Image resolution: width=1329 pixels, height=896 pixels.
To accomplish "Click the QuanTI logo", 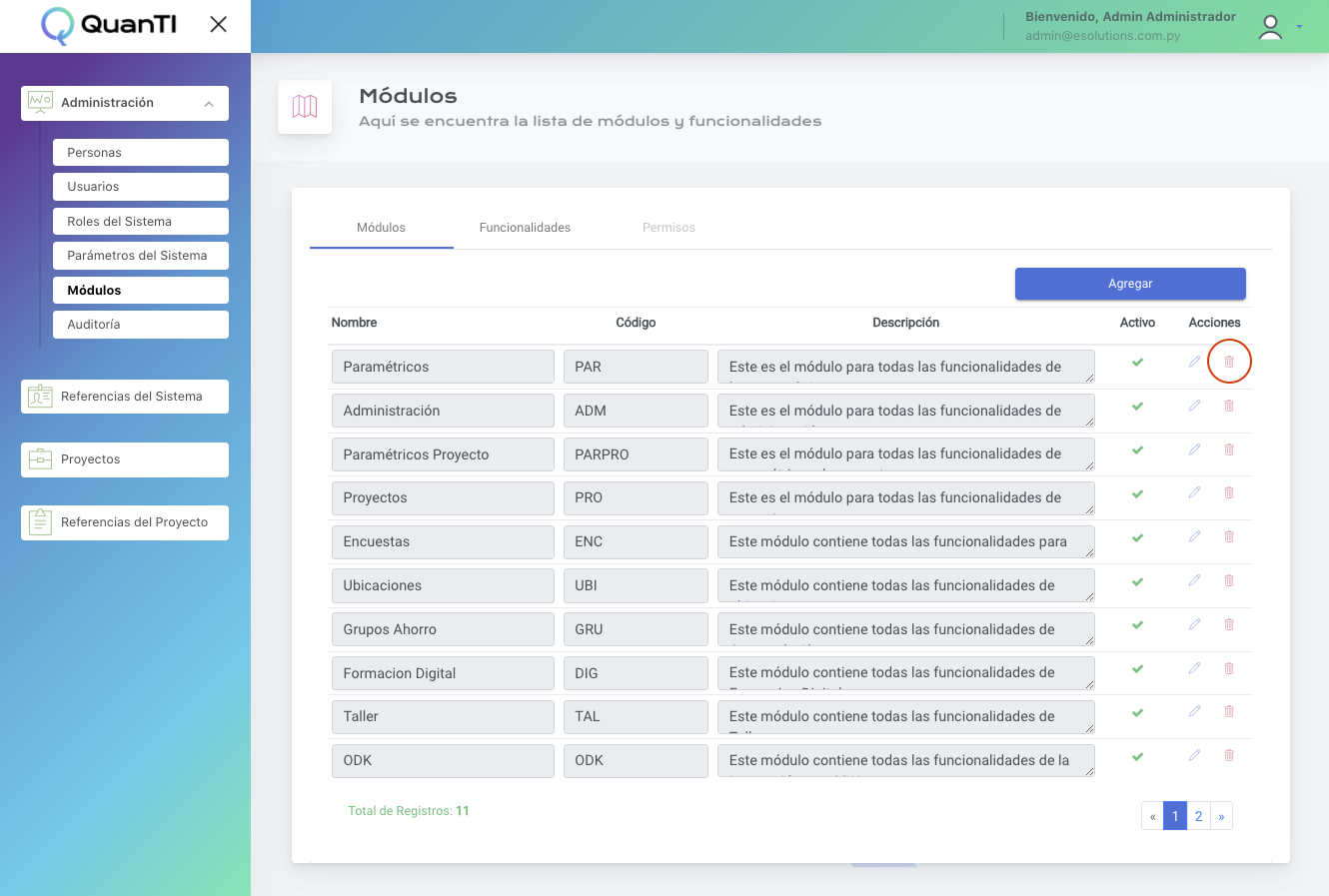I will point(110,25).
